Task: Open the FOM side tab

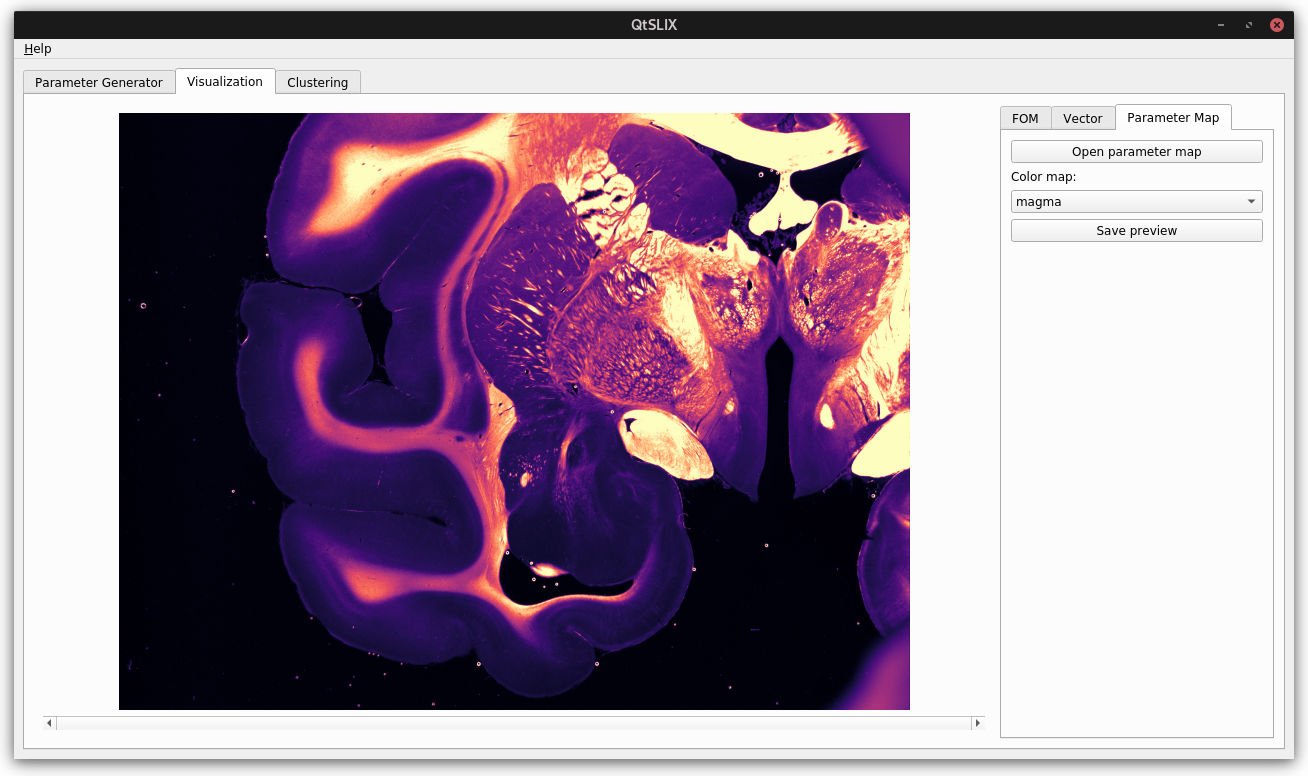Action: (x=1025, y=118)
